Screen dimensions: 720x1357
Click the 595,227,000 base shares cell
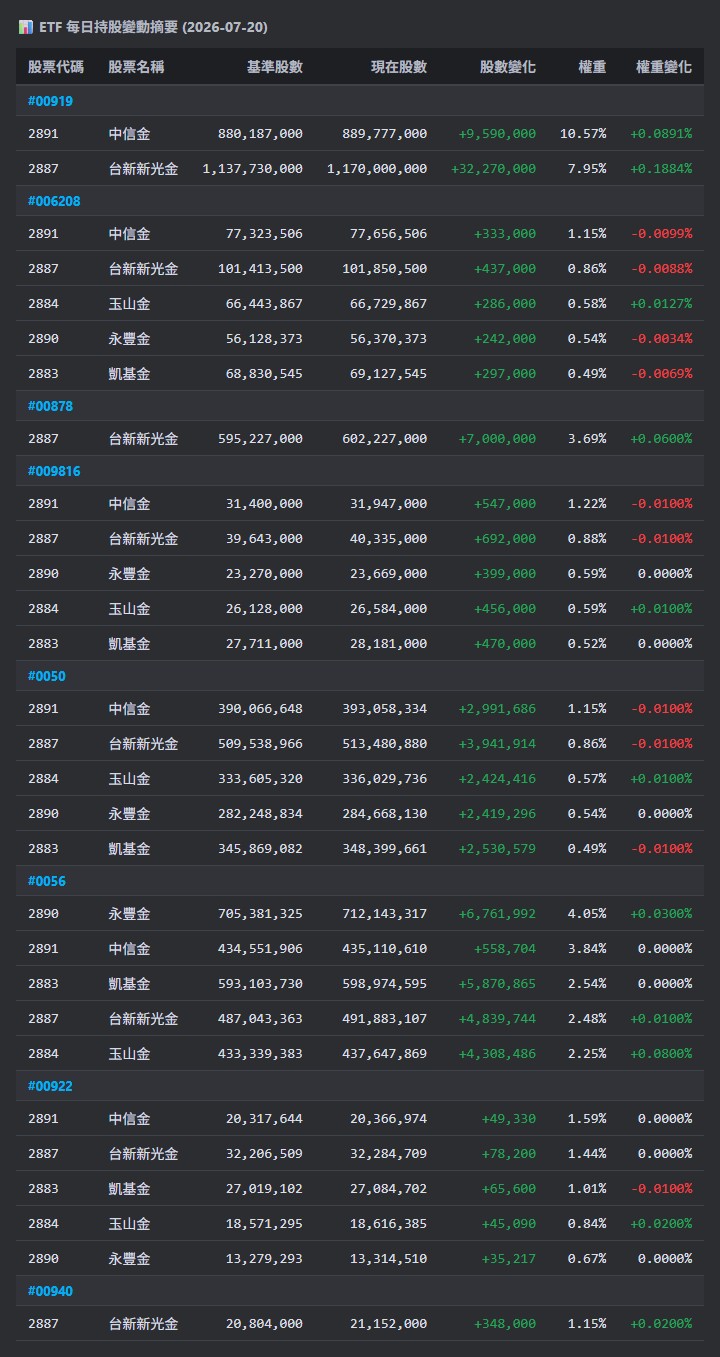pos(260,438)
